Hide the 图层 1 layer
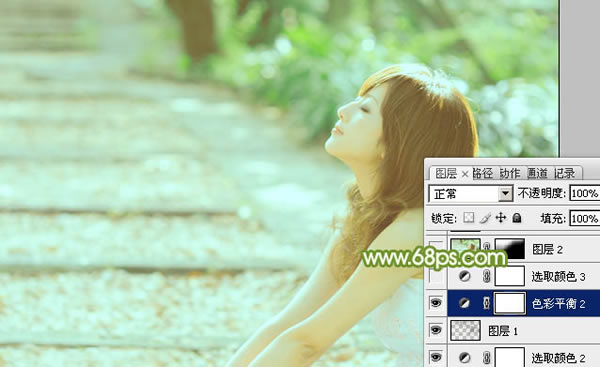 tap(435, 330)
